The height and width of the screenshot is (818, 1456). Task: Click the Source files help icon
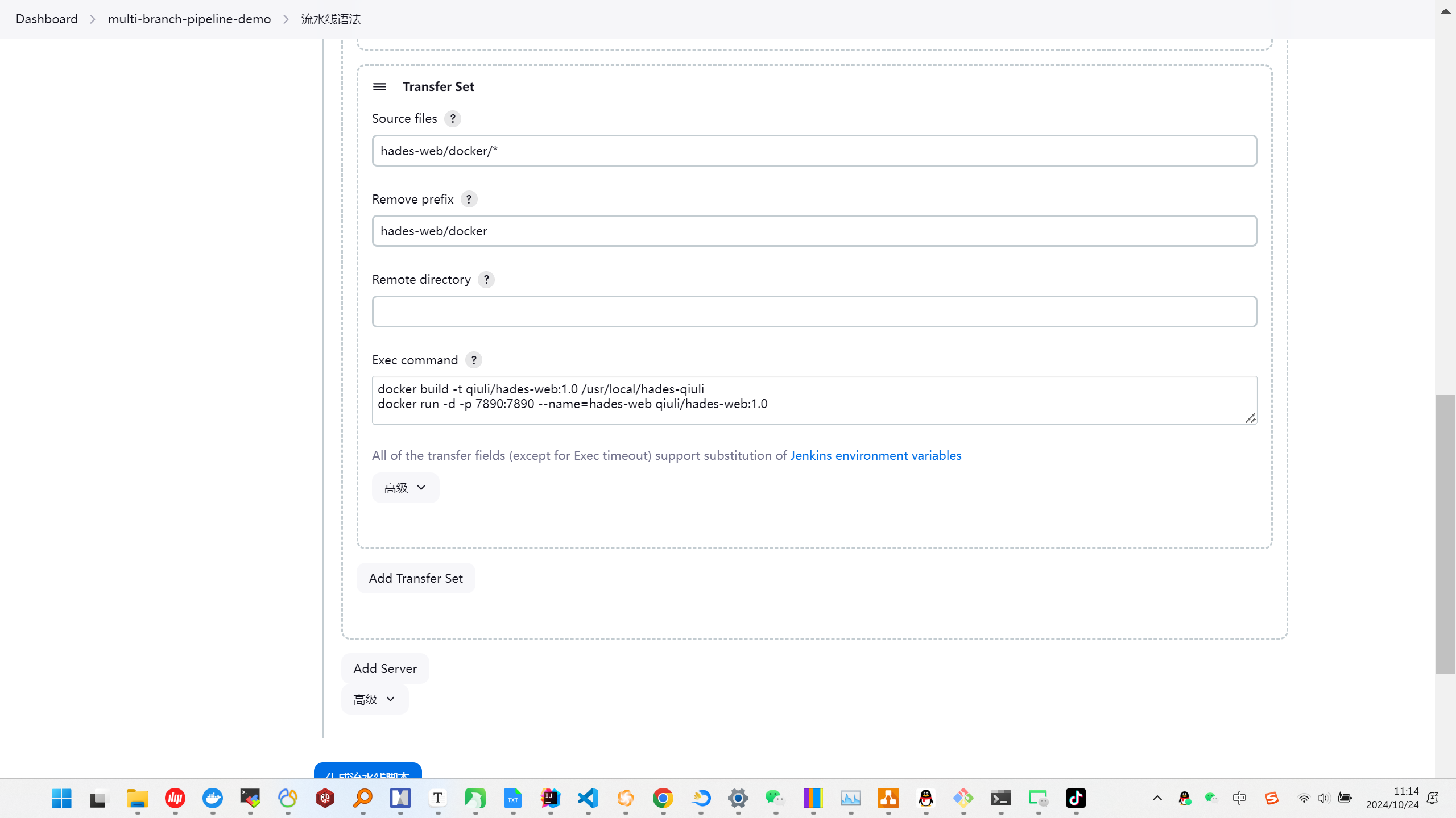click(452, 118)
